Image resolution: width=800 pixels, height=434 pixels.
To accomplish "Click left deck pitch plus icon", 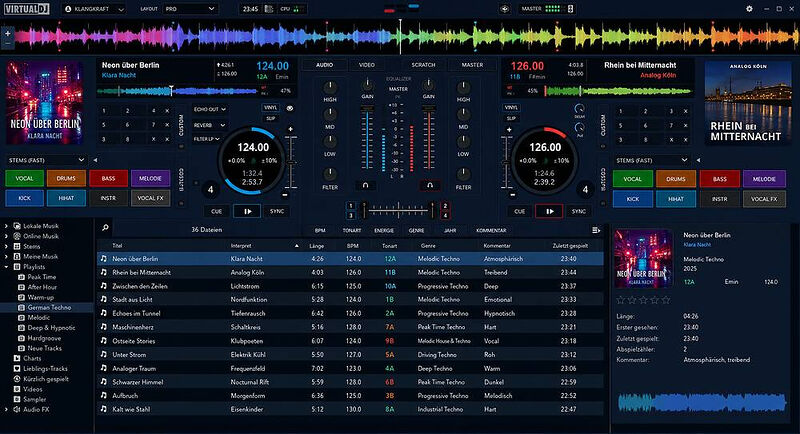I will 291,129.
